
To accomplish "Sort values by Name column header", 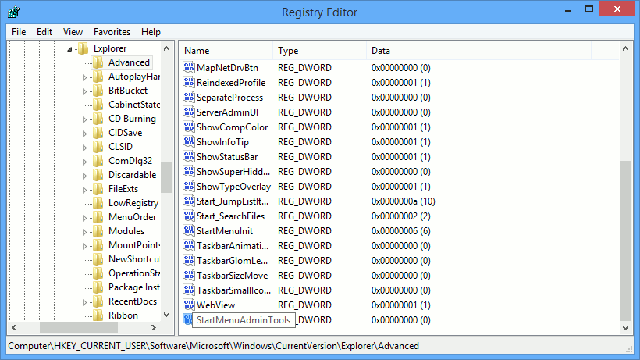I will 227,51.
